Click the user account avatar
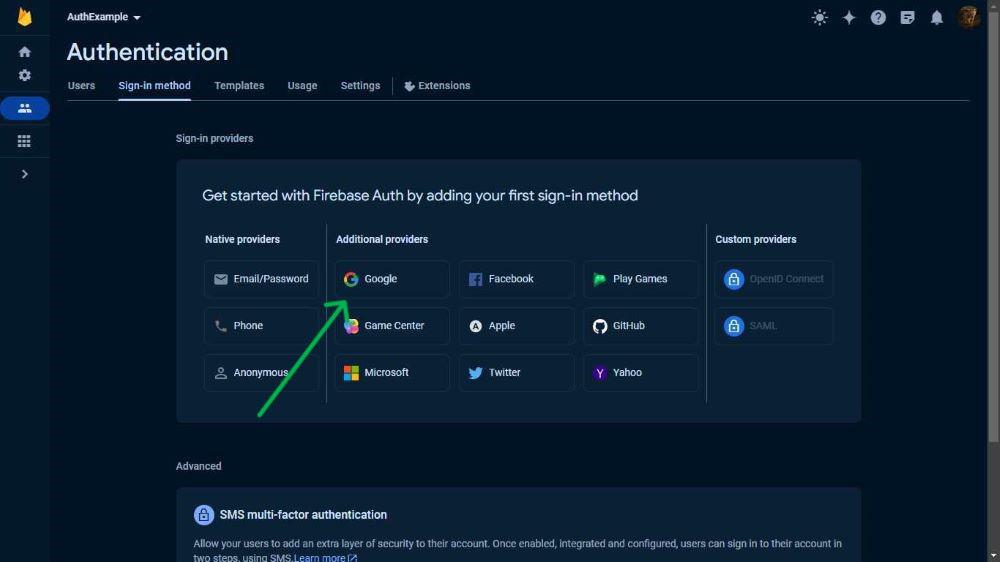This screenshot has width=1000, height=562. (967, 17)
